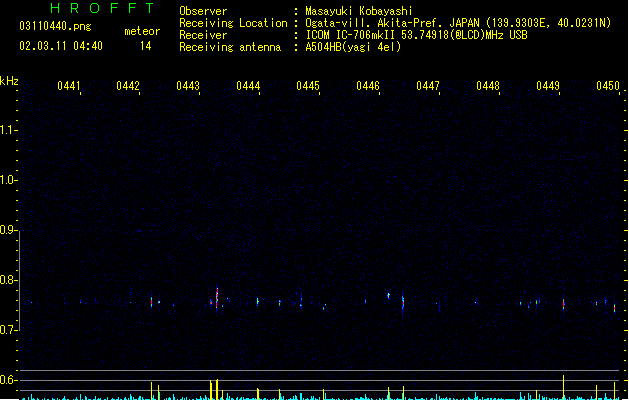629x400 pixels.
Task: Click the 1.0 kHz axis label
Action: click(8, 180)
